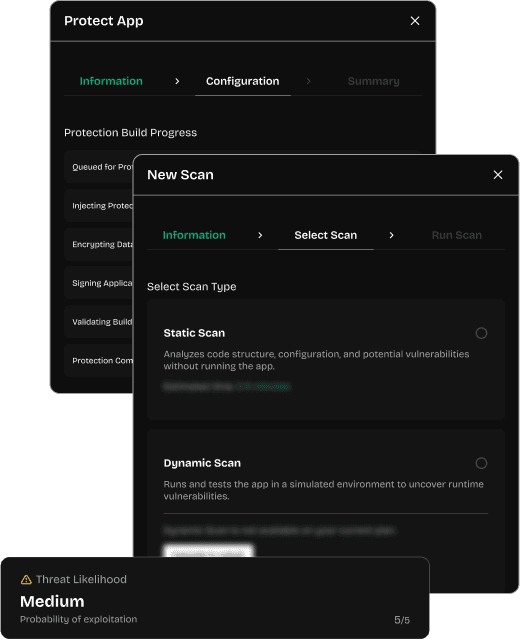Click the Protection Complete row
Viewport: 520px width, 640px height.
coord(99,361)
